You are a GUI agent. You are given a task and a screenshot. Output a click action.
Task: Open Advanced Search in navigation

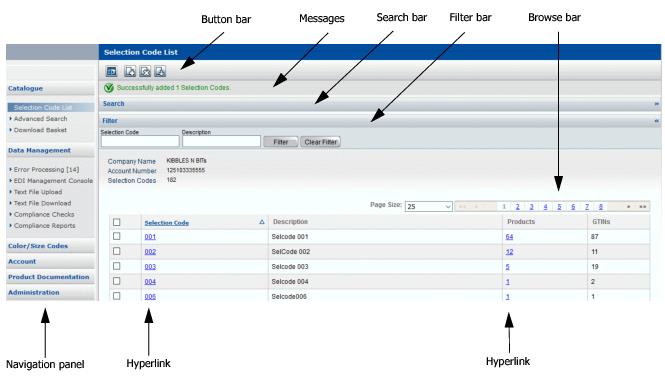(40, 119)
